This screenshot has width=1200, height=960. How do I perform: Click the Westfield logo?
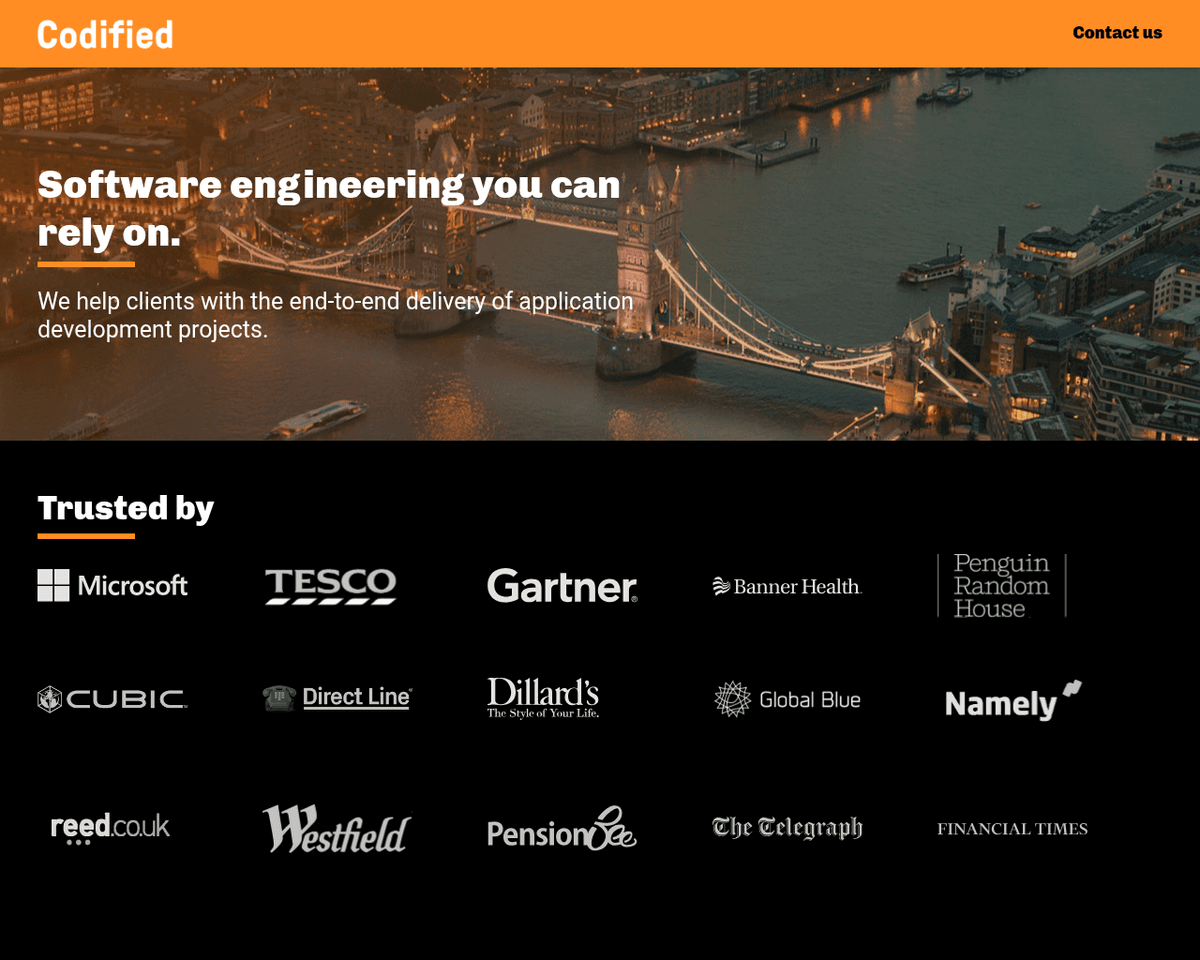[336, 829]
